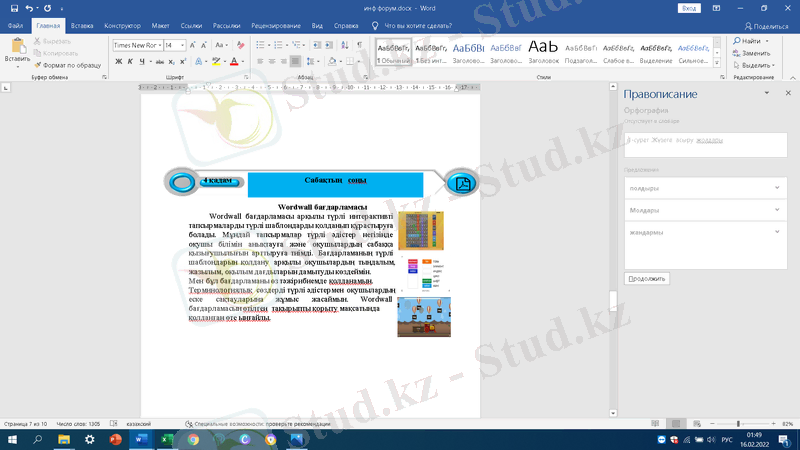Viewport: 800px width, 450px height.
Task: Save document via Quick Access floppy icon
Action: tap(14, 8)
